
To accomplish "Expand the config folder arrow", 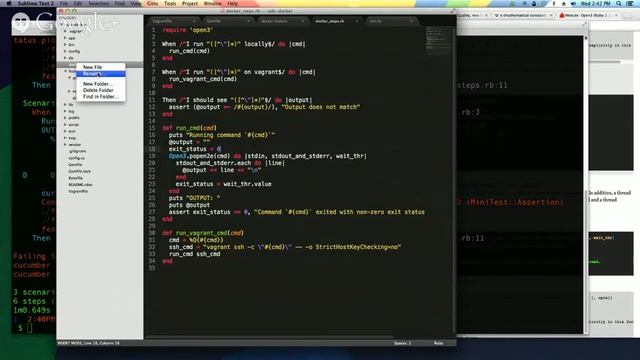I will click(65, 51).
